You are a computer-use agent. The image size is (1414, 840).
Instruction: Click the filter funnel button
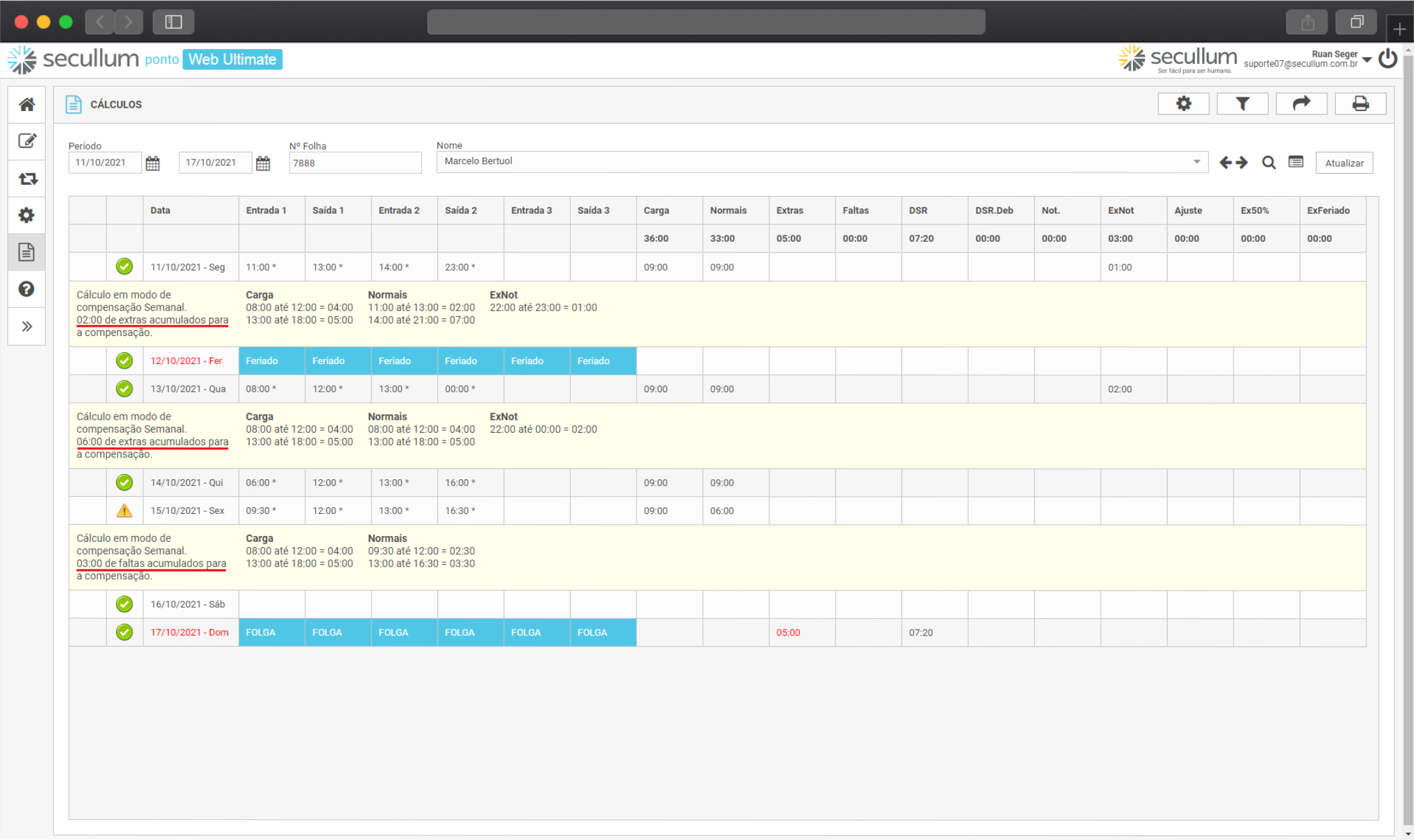pyautogui.click(x=1242, y=103)
